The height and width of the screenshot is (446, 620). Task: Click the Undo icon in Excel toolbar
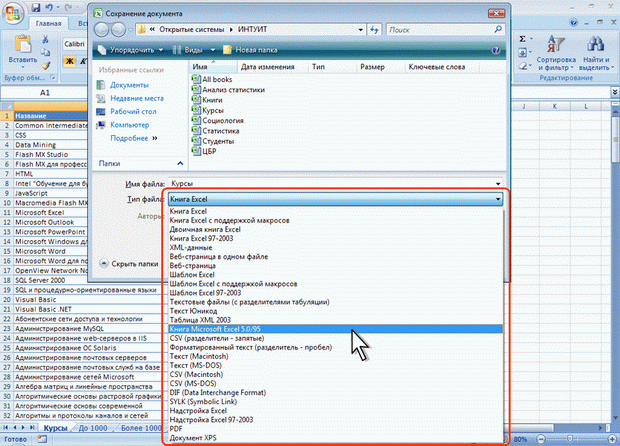pos(49,7)
